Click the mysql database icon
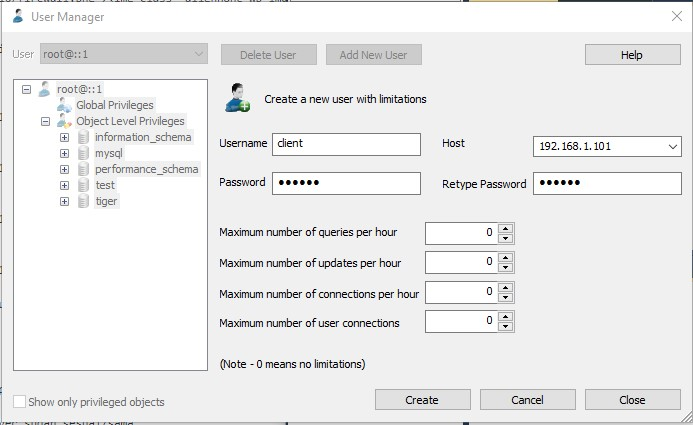This screenshot has height=425, width=693. coord(83,153)
